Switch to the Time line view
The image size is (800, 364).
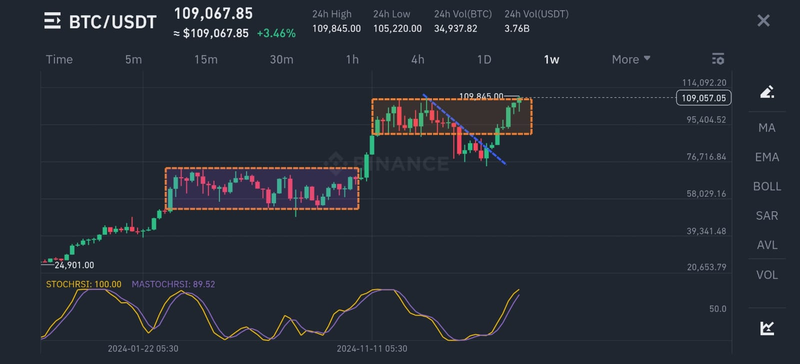59,60
